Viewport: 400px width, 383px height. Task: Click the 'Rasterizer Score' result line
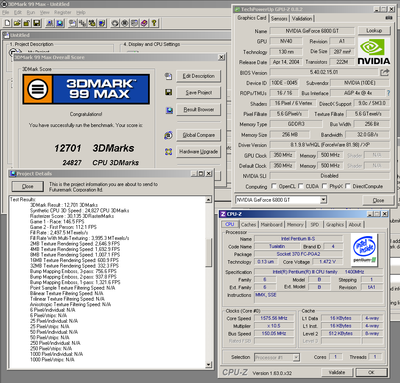point(72,216)
